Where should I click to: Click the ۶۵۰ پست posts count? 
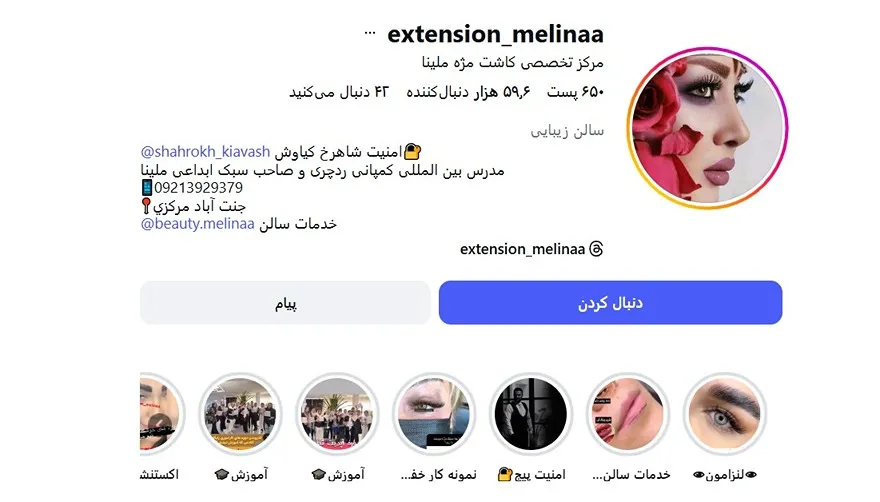(575, 92)
